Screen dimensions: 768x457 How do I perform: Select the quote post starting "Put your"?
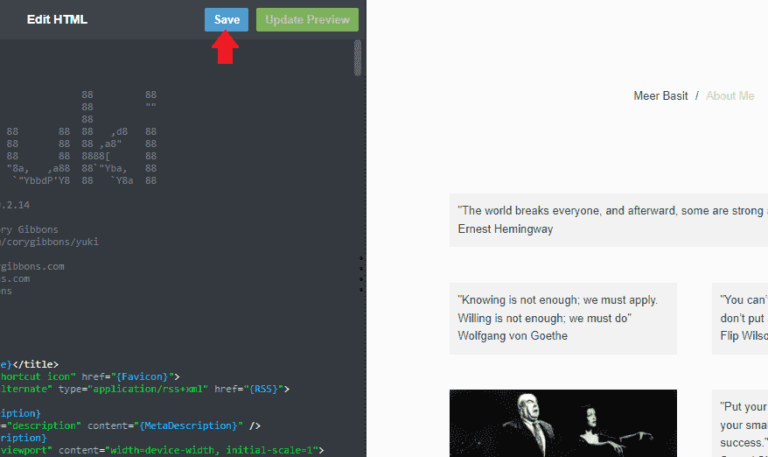point(740,424)
